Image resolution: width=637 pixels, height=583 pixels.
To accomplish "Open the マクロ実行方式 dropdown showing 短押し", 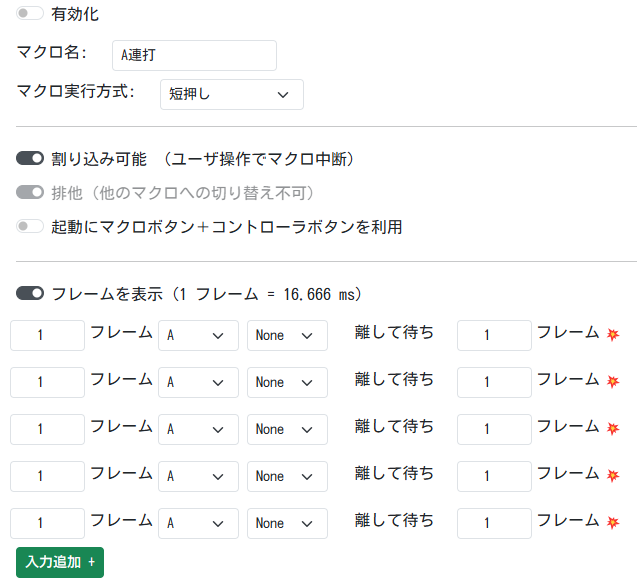I will tap(231, 94).
